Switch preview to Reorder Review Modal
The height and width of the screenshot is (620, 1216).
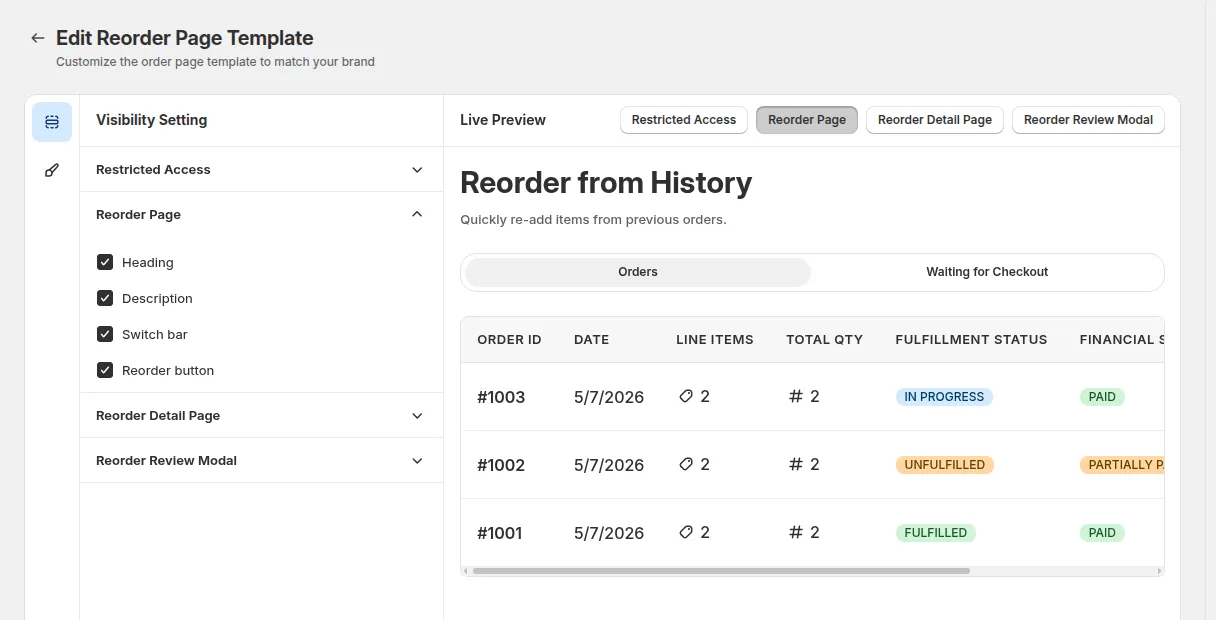(x=1088, y=120)
